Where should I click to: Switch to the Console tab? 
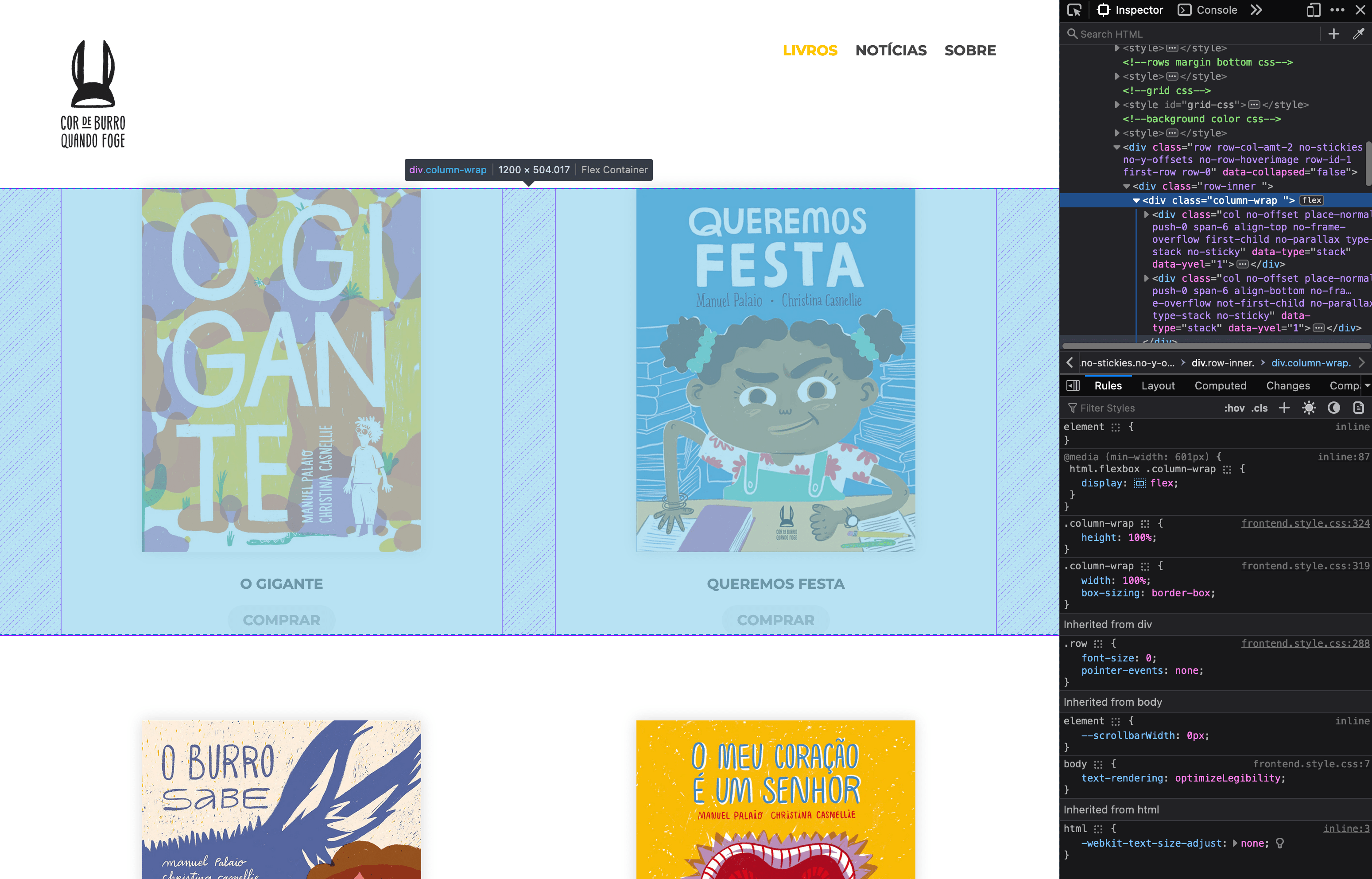1208,10
